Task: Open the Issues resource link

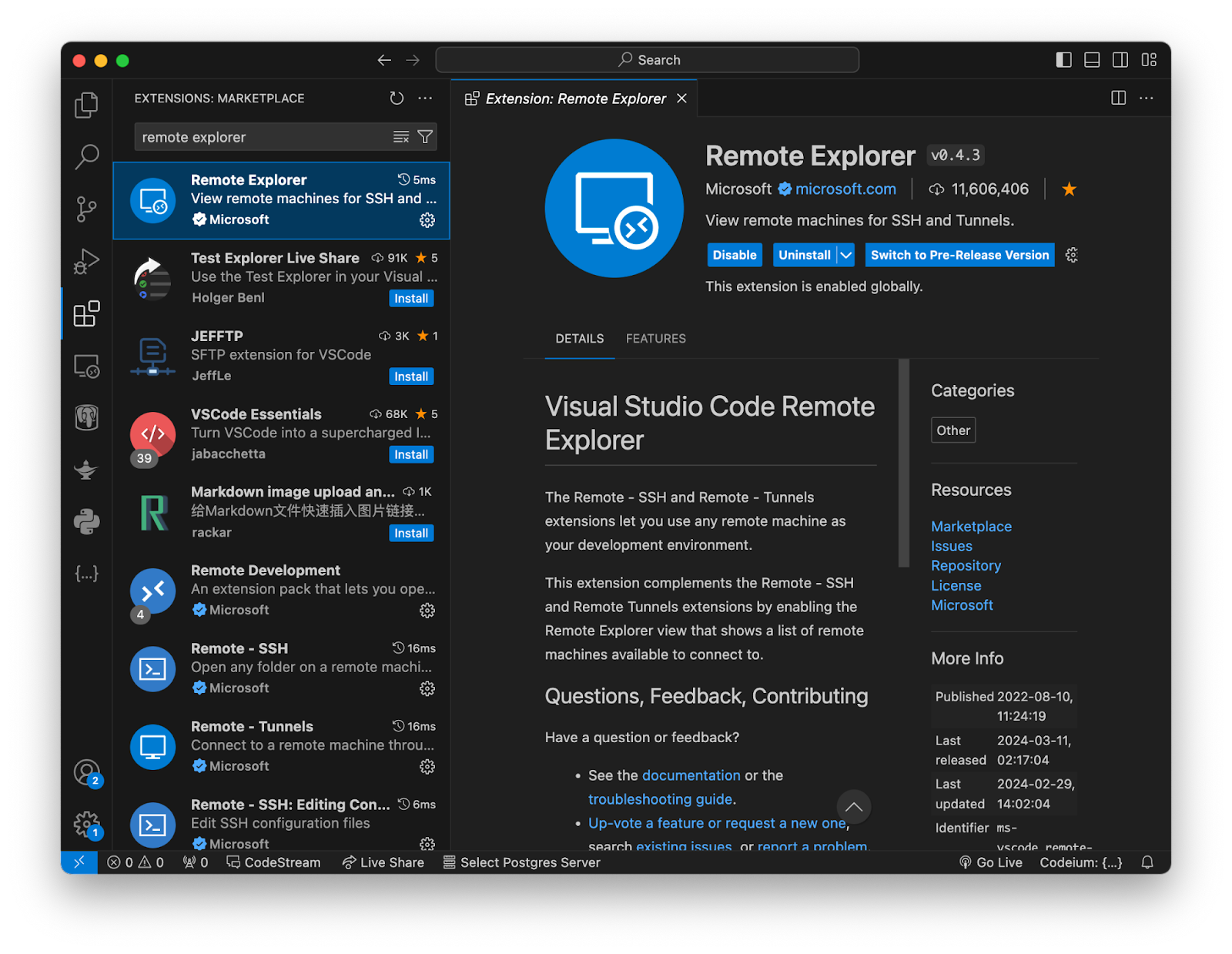Action: (952, 546)
